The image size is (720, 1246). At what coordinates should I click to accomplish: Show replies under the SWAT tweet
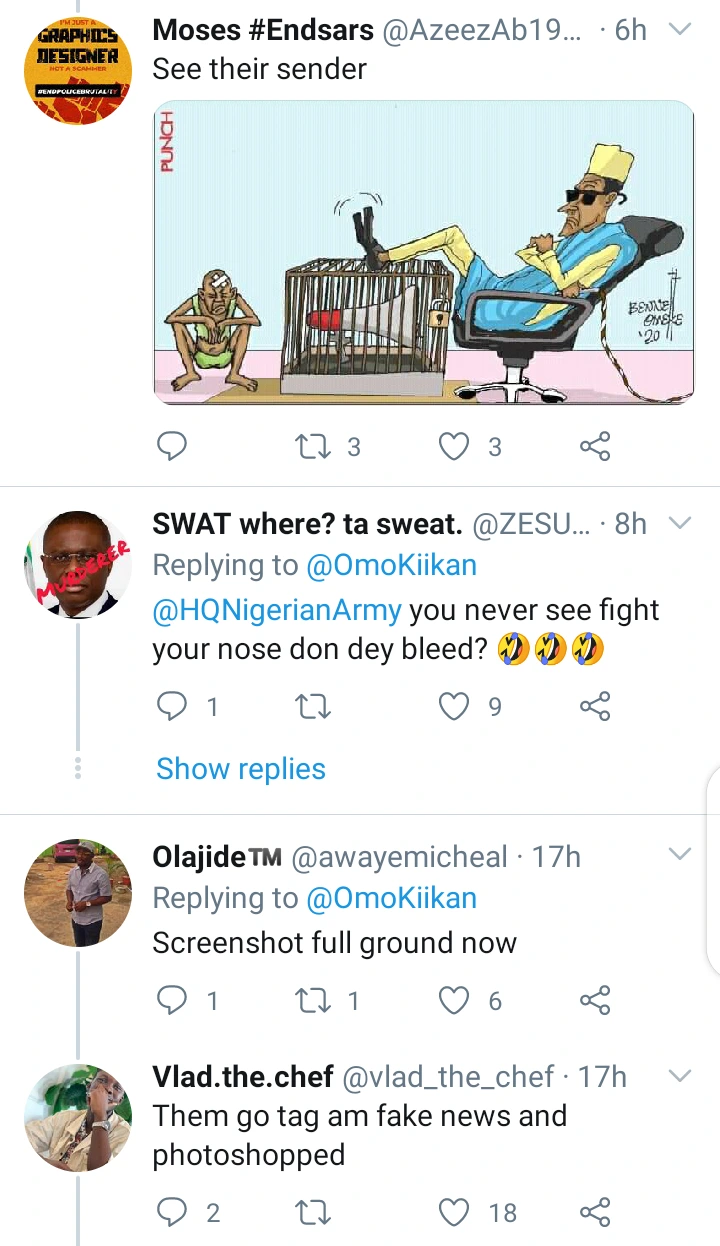tap(241, 769)
